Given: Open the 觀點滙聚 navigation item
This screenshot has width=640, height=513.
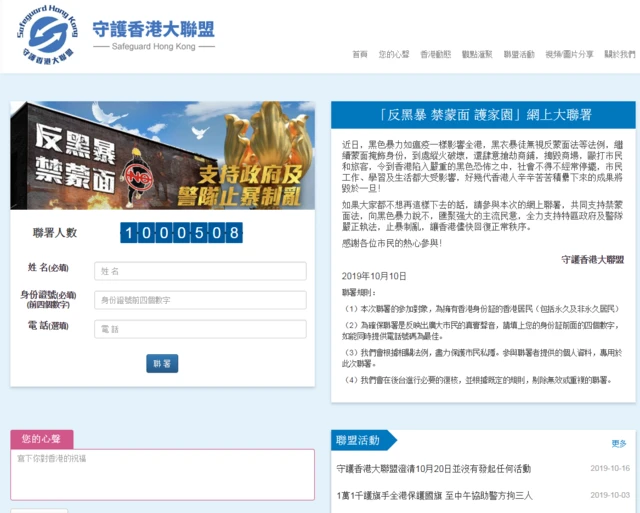Looking at the screenshot, I should tap(477, 54).
